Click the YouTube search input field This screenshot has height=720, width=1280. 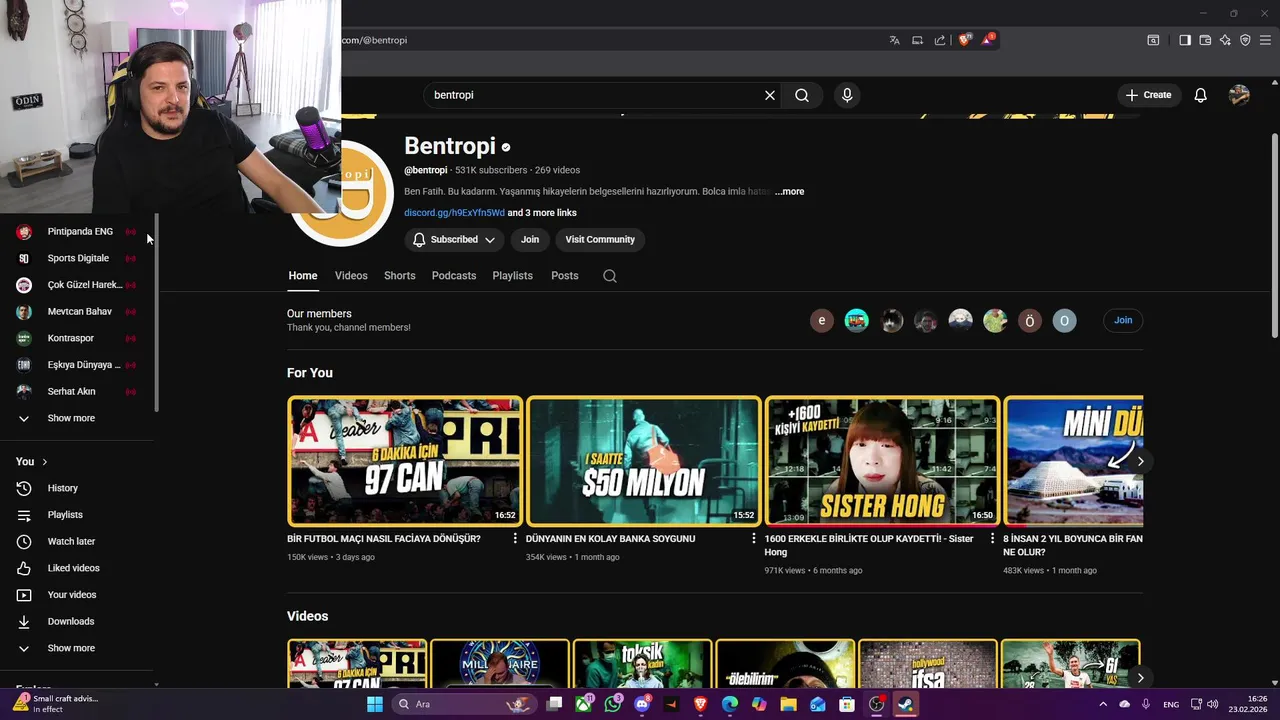click(x=595, y=95)
